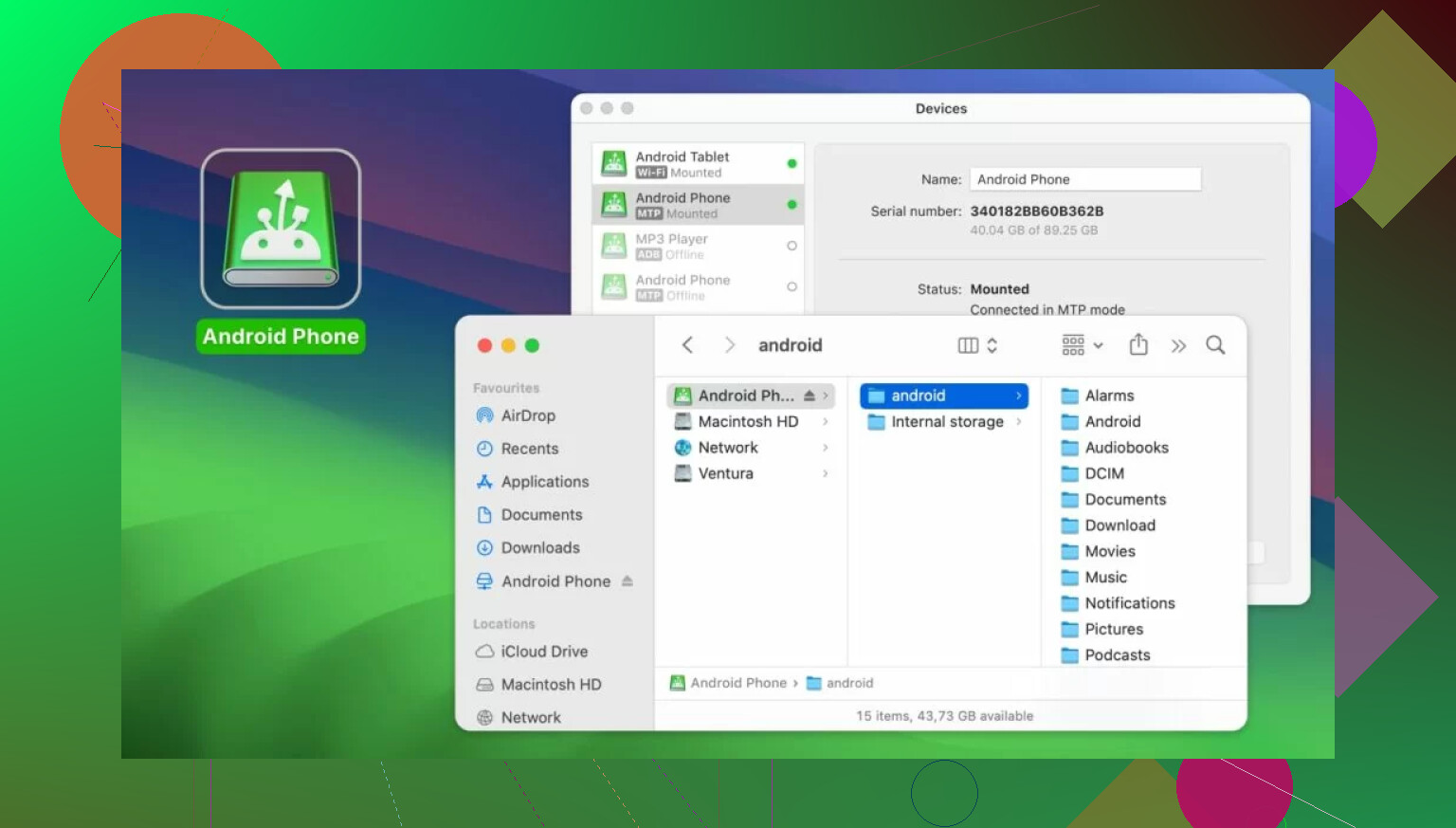Click android in the path bar
1456x828 pixels.
(x=840, y=683)
